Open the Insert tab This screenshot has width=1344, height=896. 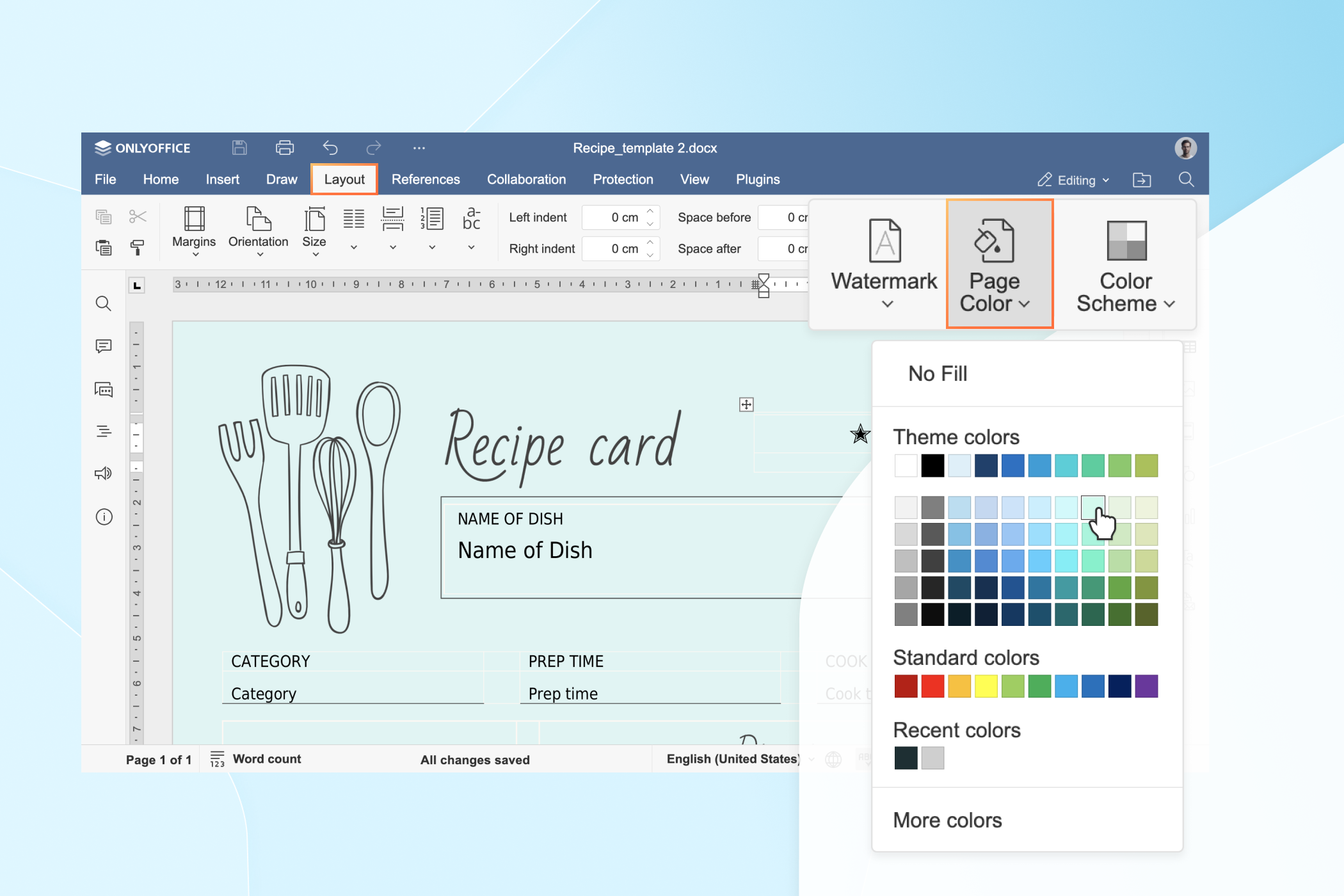tap(222, 180)
